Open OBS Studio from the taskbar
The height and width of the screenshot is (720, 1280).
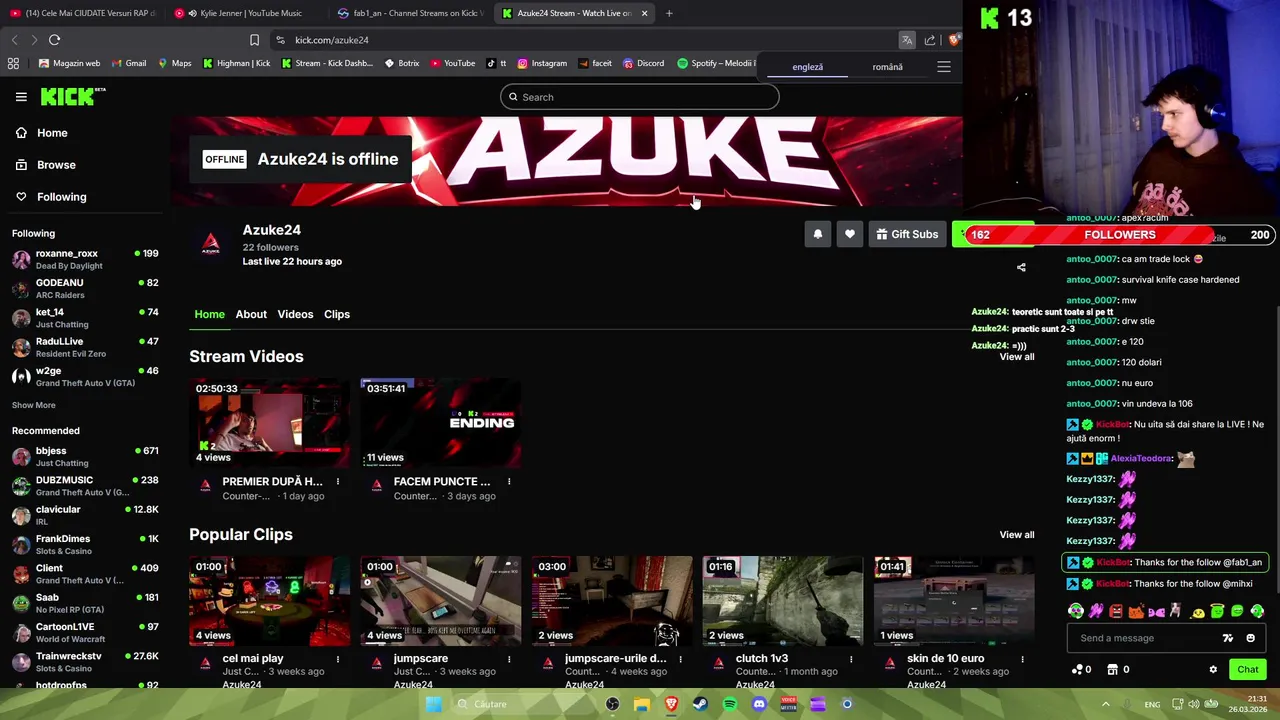(x=612, y=704)
